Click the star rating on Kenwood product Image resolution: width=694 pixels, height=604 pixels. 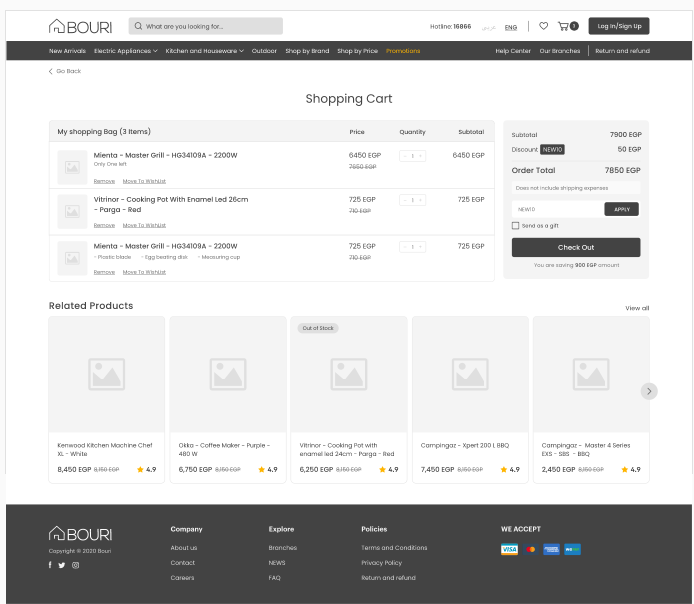[x=140, y=469]
